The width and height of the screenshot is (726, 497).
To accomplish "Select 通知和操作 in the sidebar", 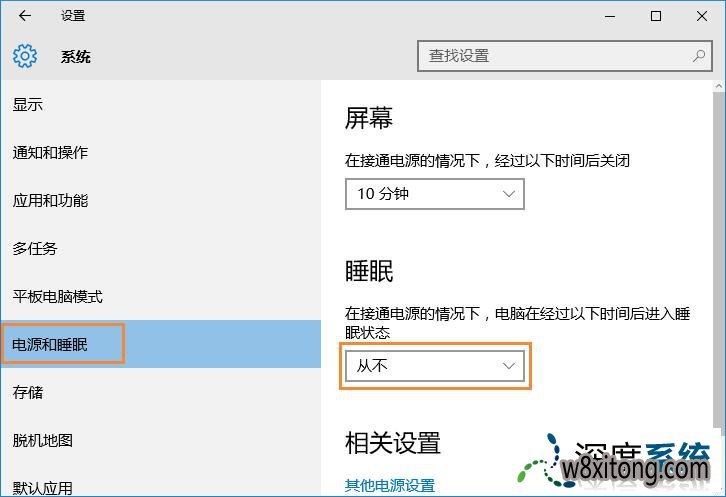I will [50, 153].
